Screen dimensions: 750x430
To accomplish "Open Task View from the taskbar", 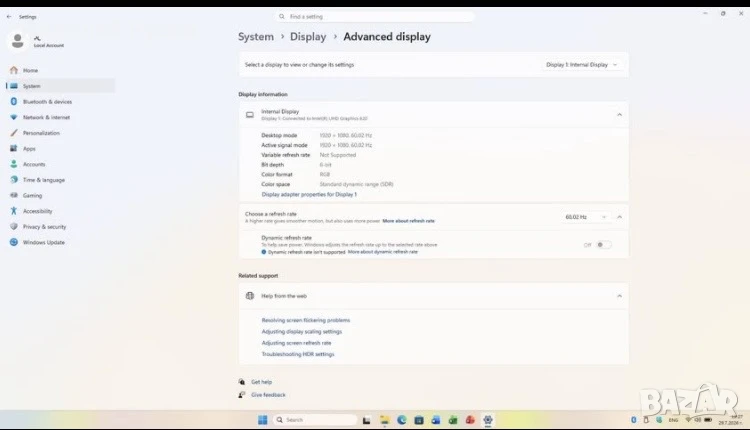I will [x=366, y=420].
